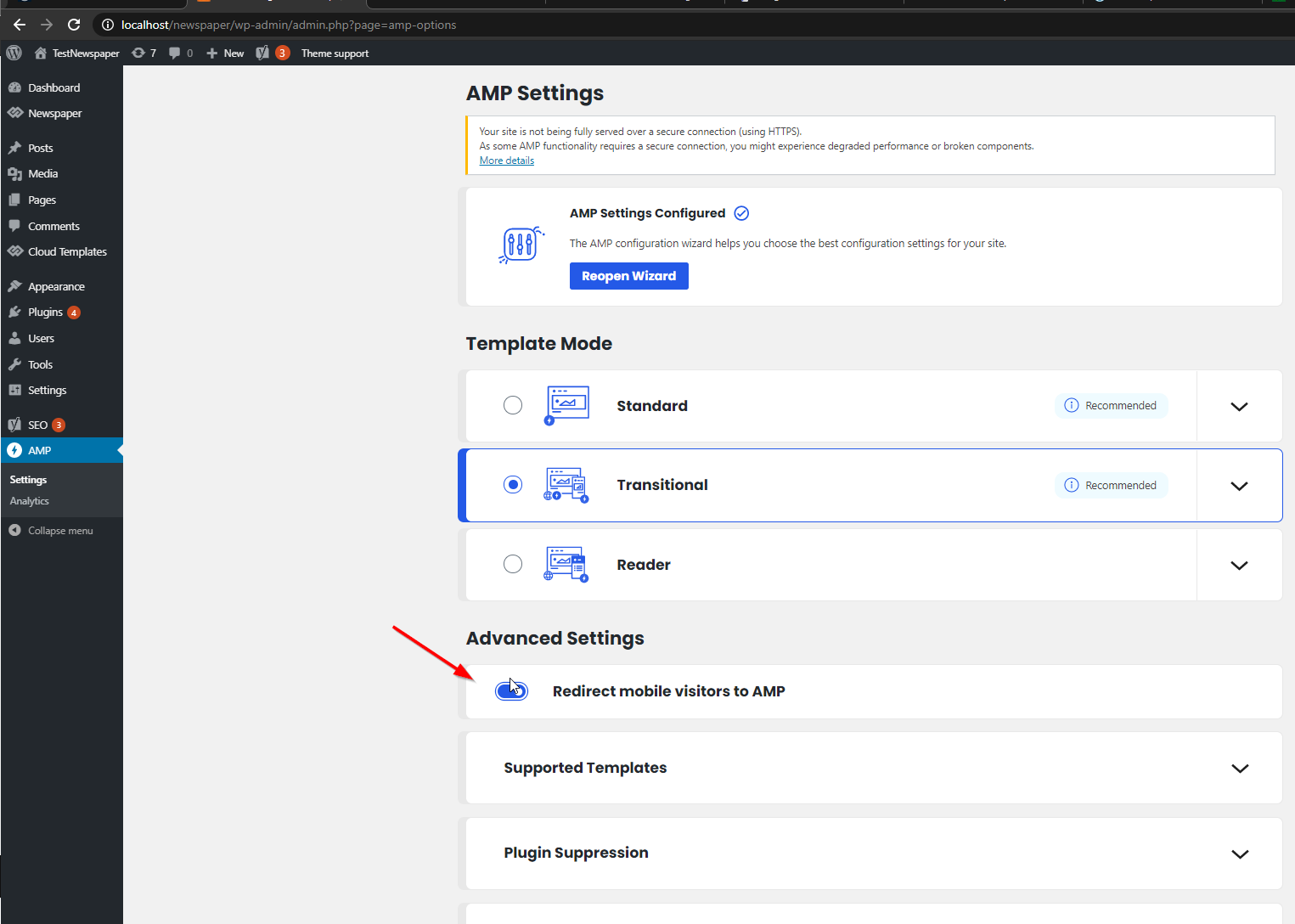
Task: Click the "Template Mode" heading
Action: [x=539, y=343]
